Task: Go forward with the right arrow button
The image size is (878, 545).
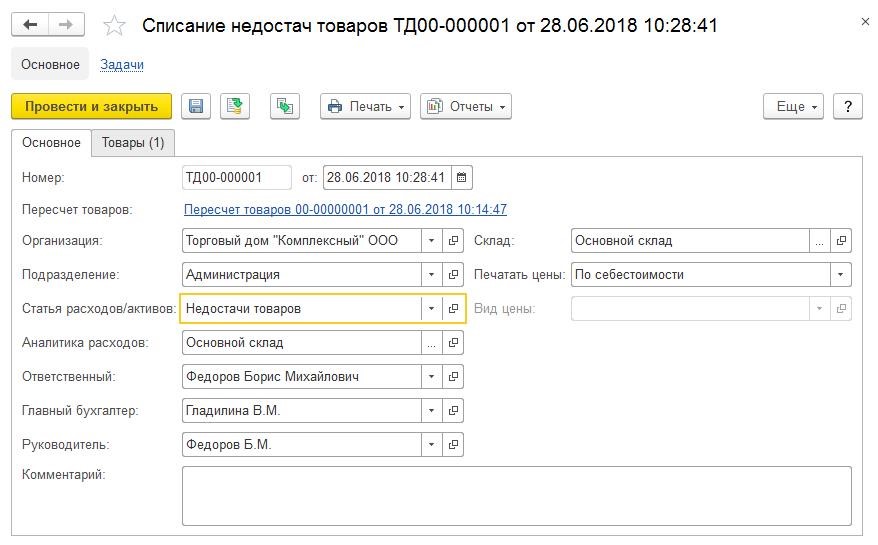Action: click(66, 25)
